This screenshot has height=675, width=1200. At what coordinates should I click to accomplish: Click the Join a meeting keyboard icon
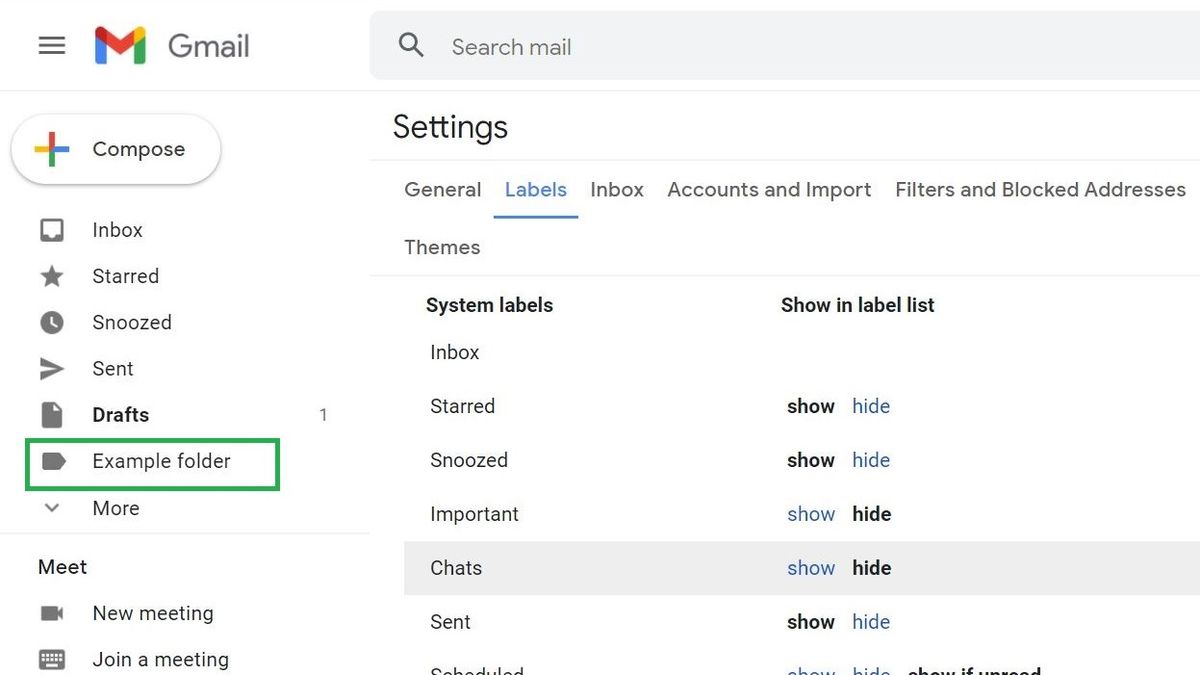click(x=52, y=659)
